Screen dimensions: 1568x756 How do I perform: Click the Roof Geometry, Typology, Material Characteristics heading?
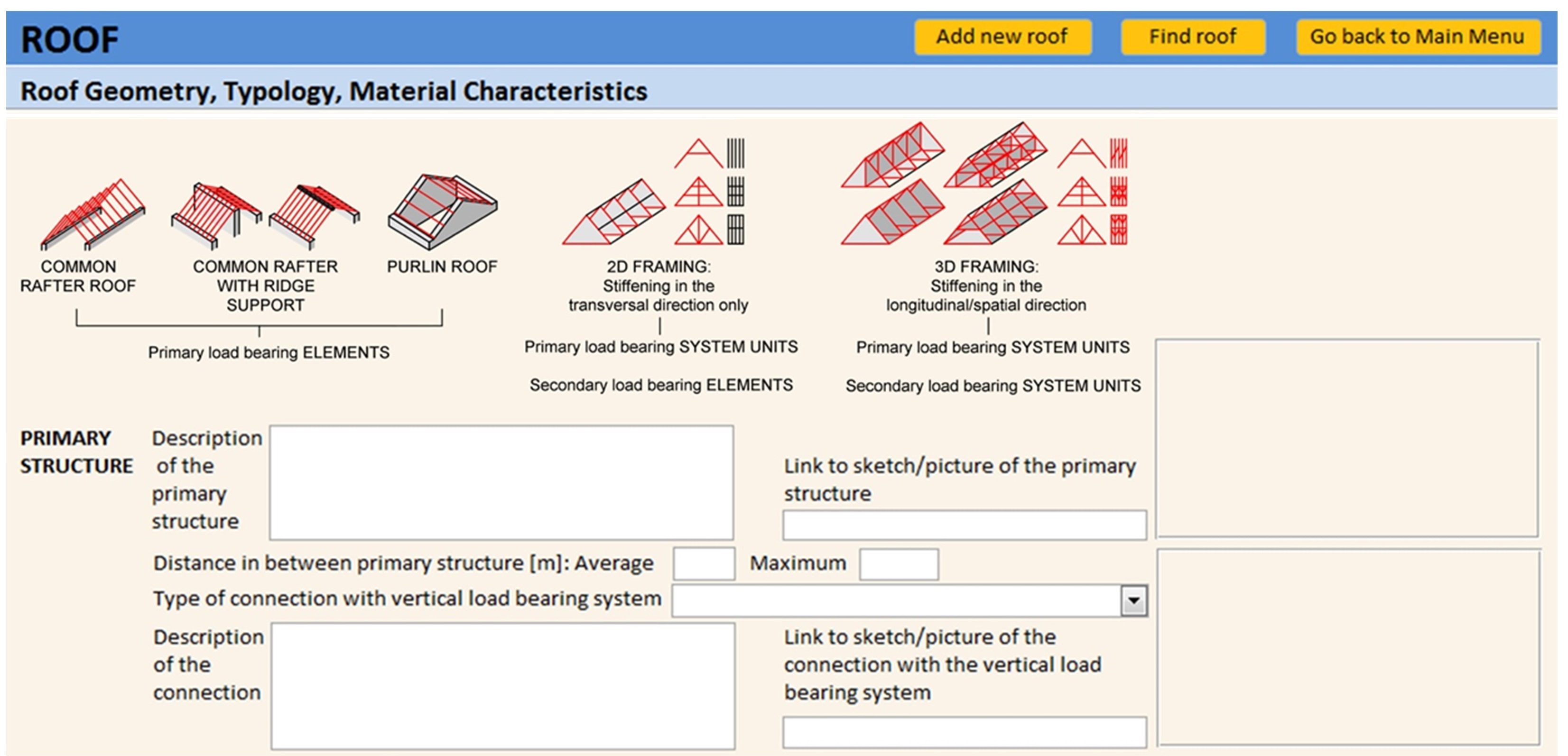(334, 92)
